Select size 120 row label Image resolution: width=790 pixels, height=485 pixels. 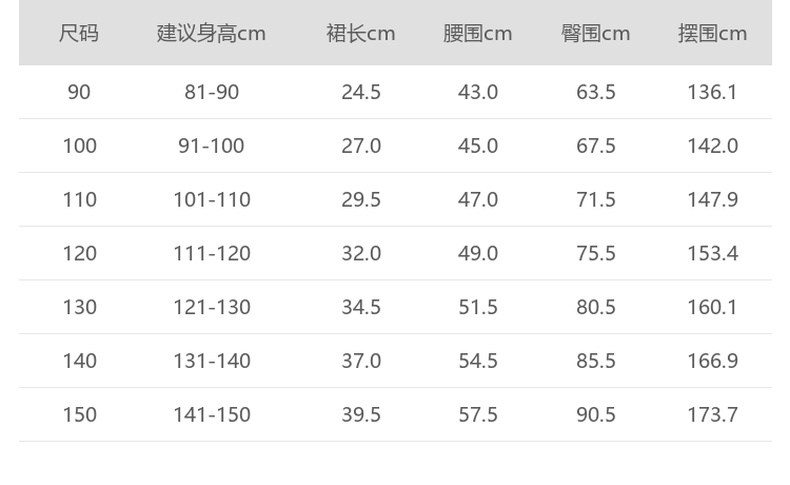coord(79,253)
